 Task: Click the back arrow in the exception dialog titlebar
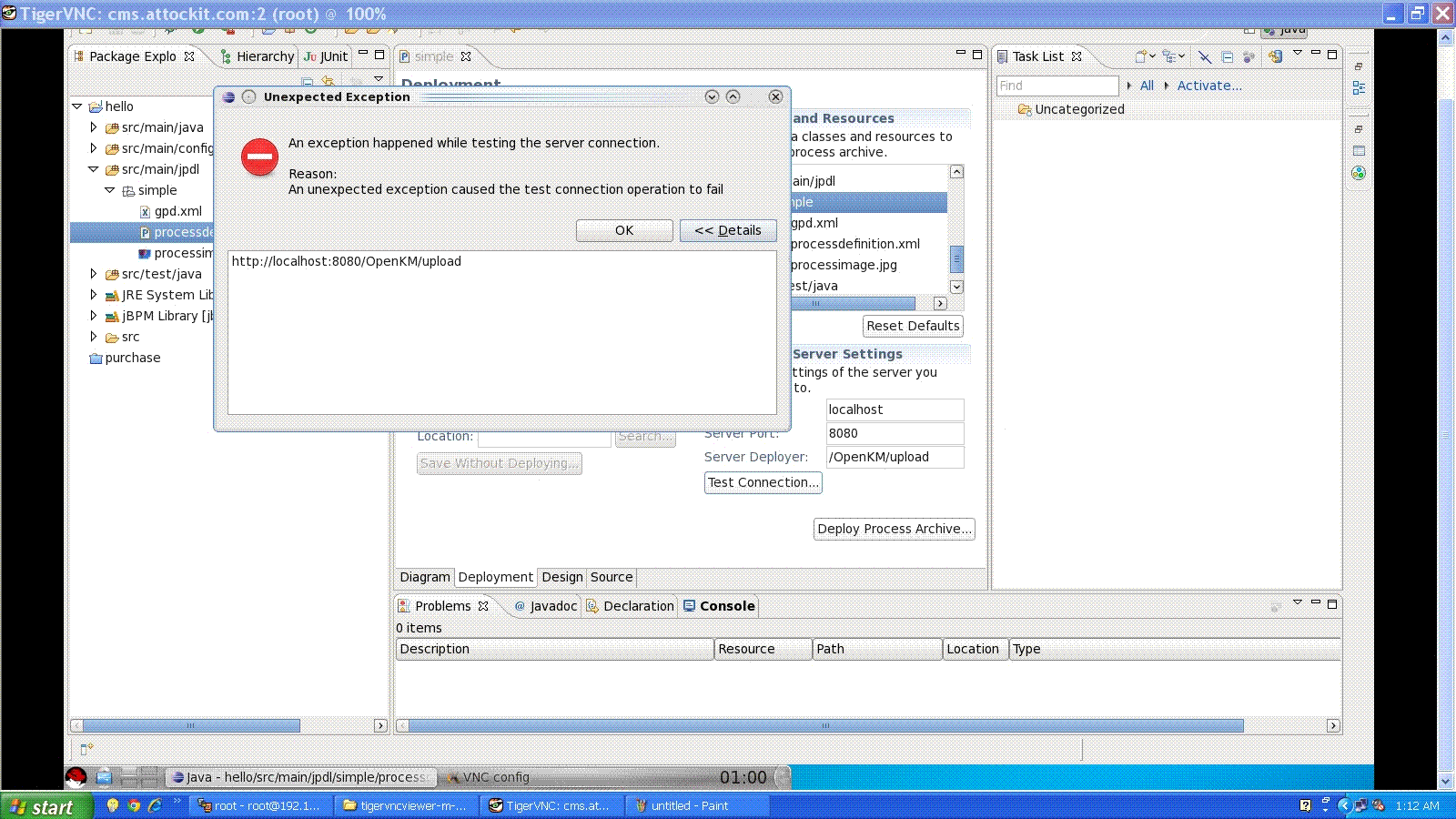tap(713, 96)
